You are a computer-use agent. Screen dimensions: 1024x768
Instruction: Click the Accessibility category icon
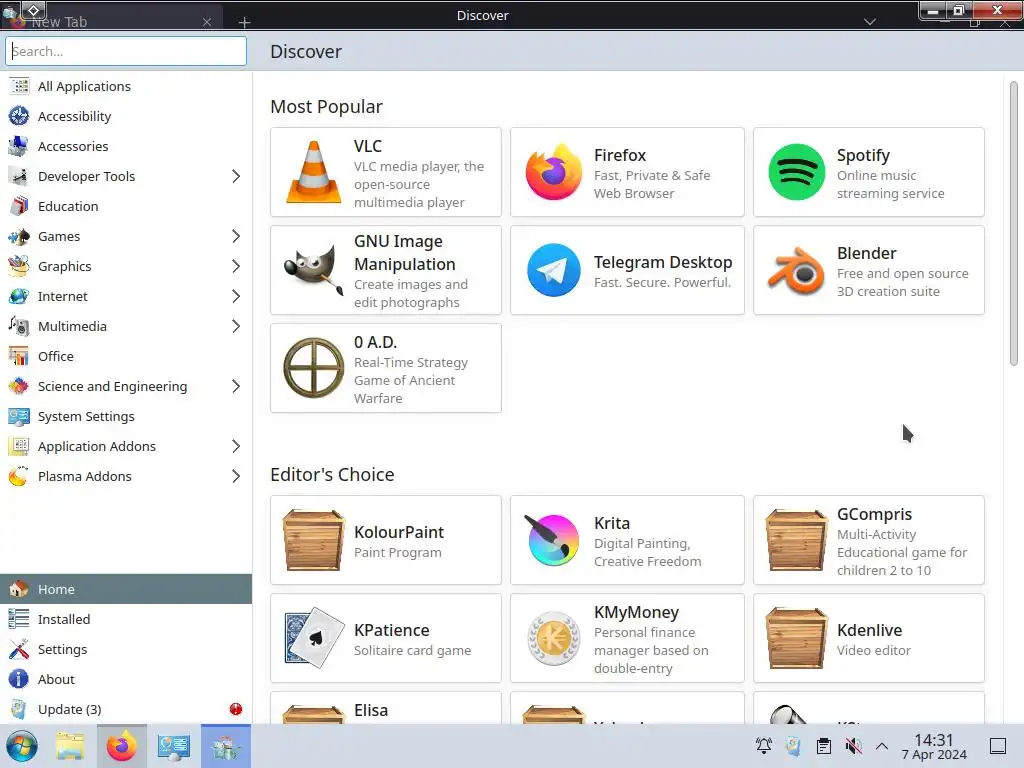click(x=19, y=116)
